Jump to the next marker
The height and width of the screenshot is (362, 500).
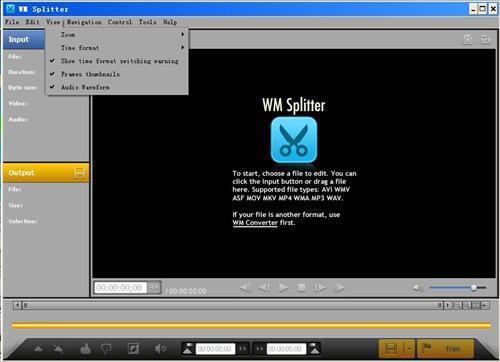pyautogui.click(x=339, y=287)
